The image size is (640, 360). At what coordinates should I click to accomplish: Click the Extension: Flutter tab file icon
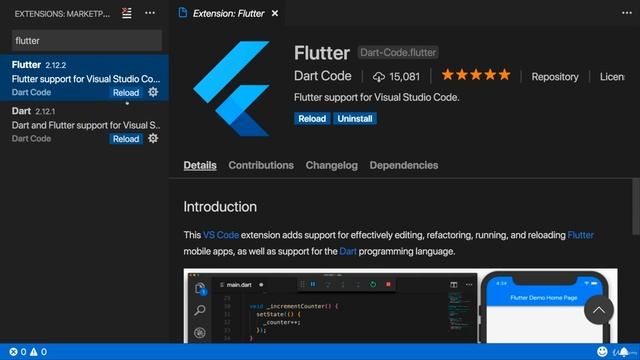pos(183,13)
